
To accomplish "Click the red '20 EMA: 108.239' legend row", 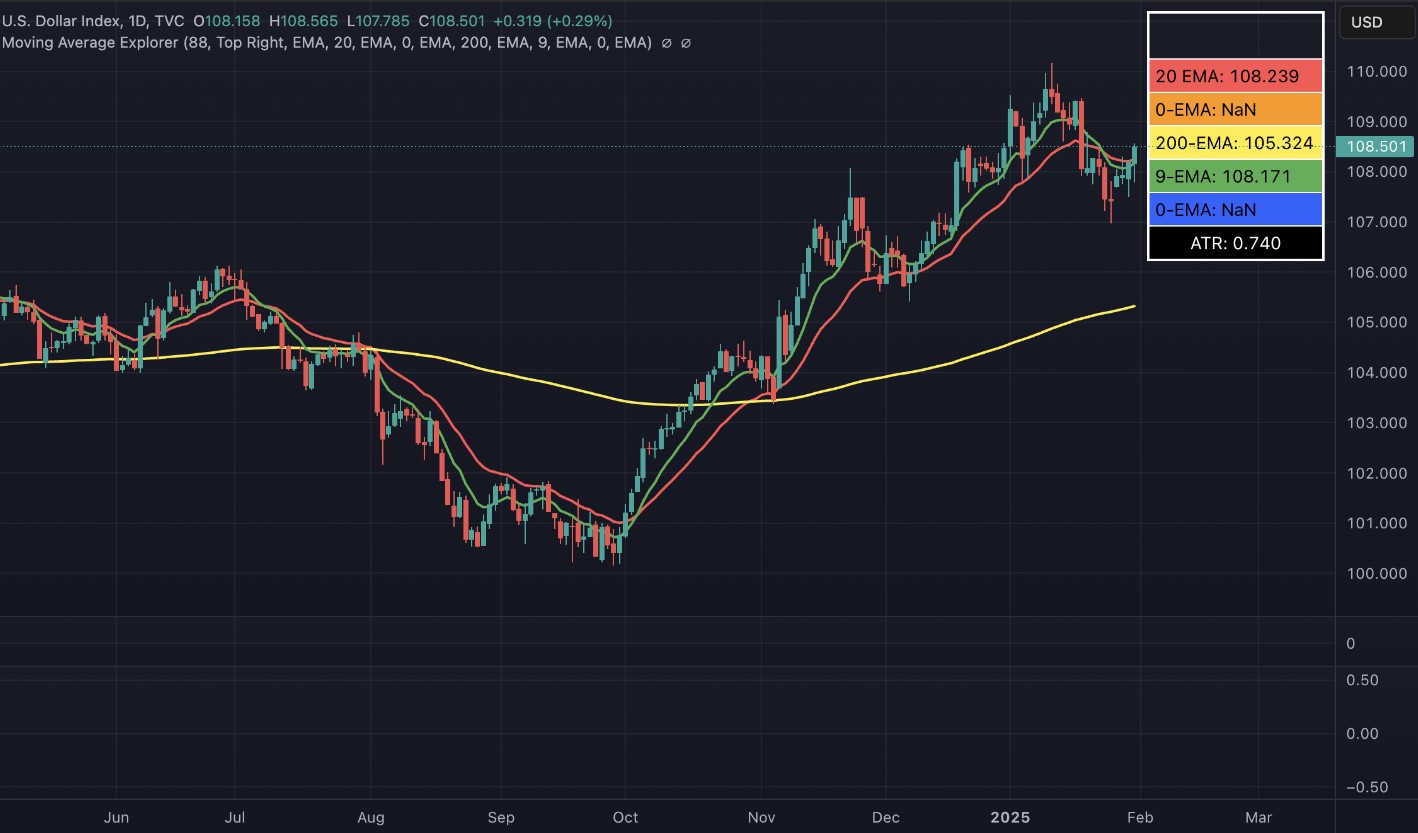I will (1235, 76).
